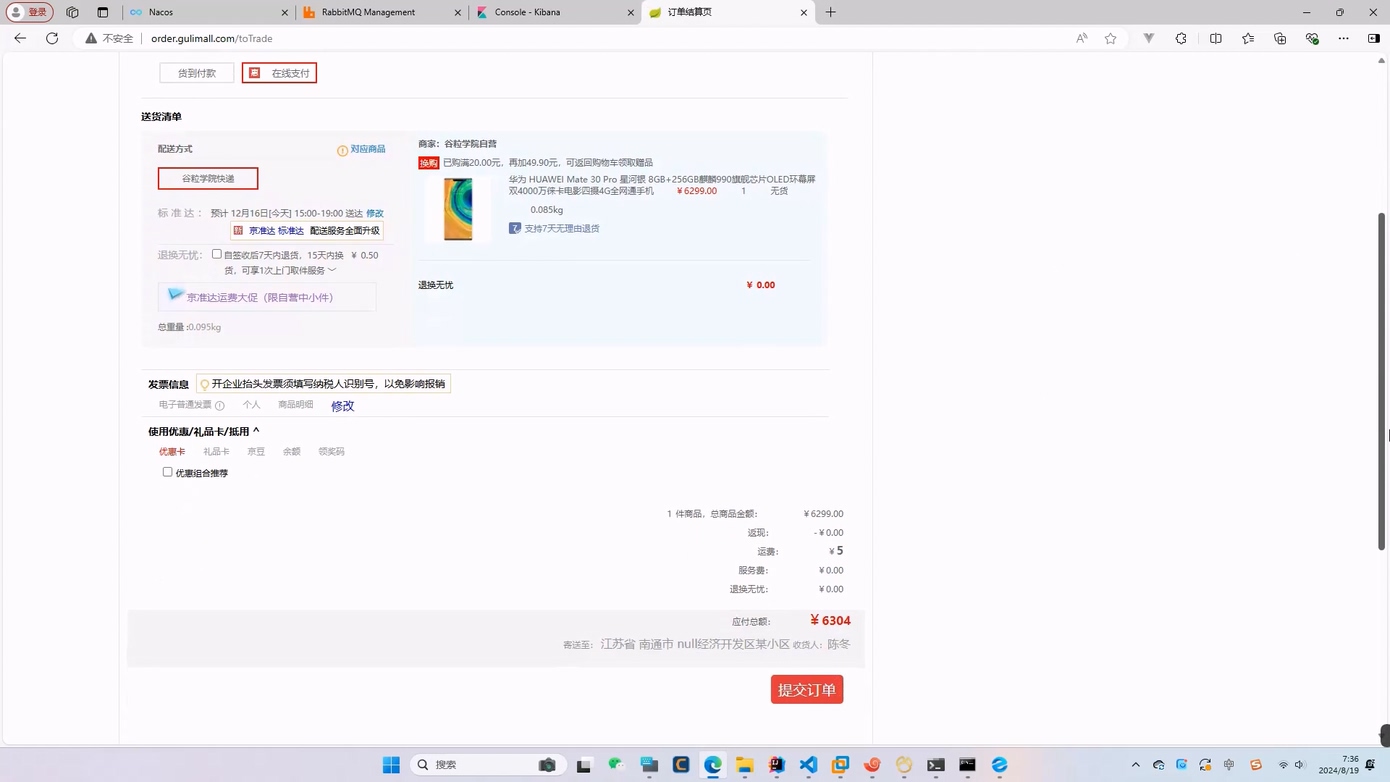The image size is (1390, 782).
Task: Switch to the RabbitMQ Management tab
Action: tap(368, 12)
